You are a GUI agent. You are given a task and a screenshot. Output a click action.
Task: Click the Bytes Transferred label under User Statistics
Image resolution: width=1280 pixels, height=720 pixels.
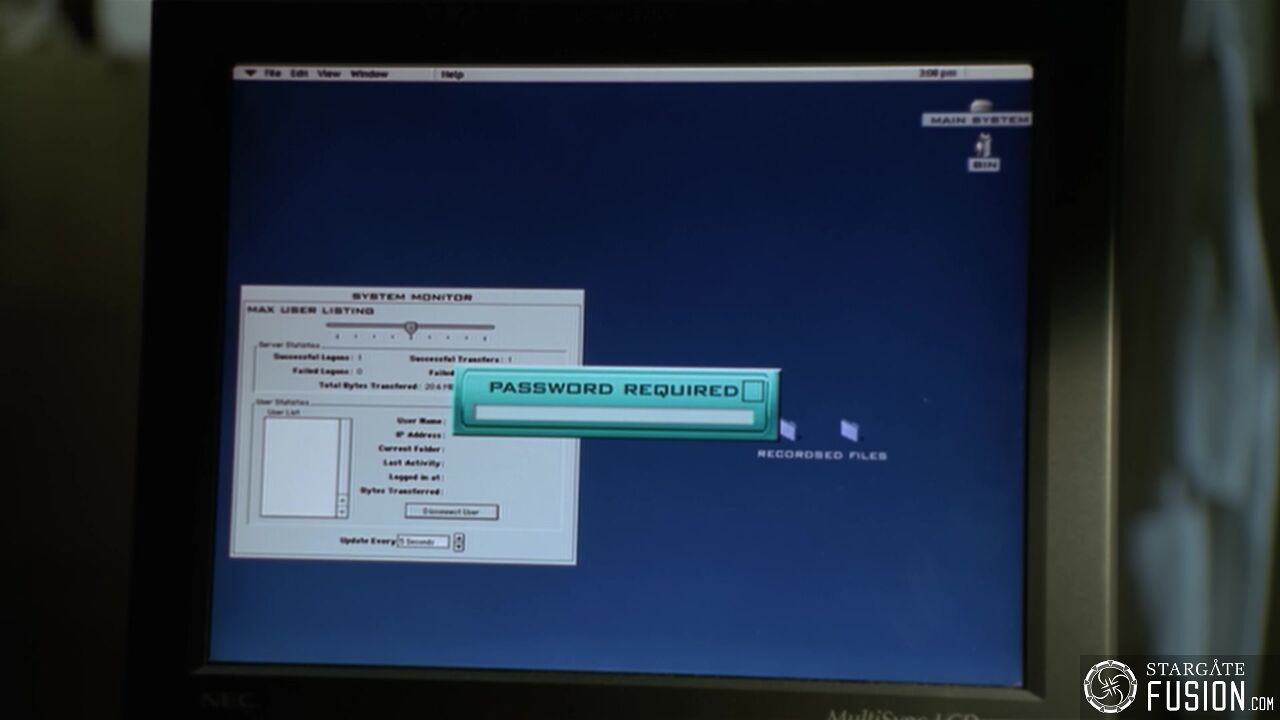coord(401,491)
